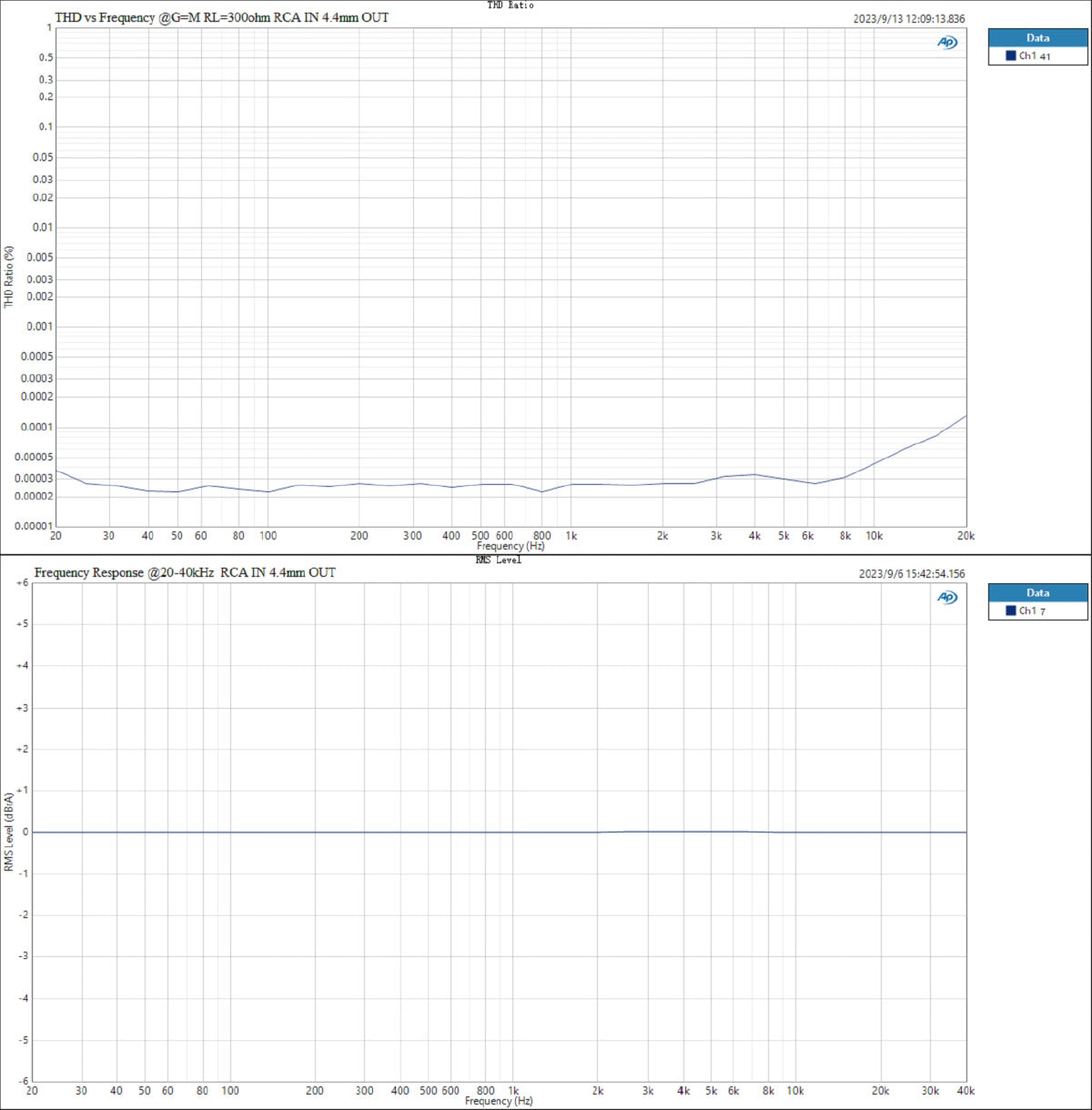Screen dimensions: 1092x1110
Task: Select the RMS Level vertical axis label
Action: coord(9,832)
